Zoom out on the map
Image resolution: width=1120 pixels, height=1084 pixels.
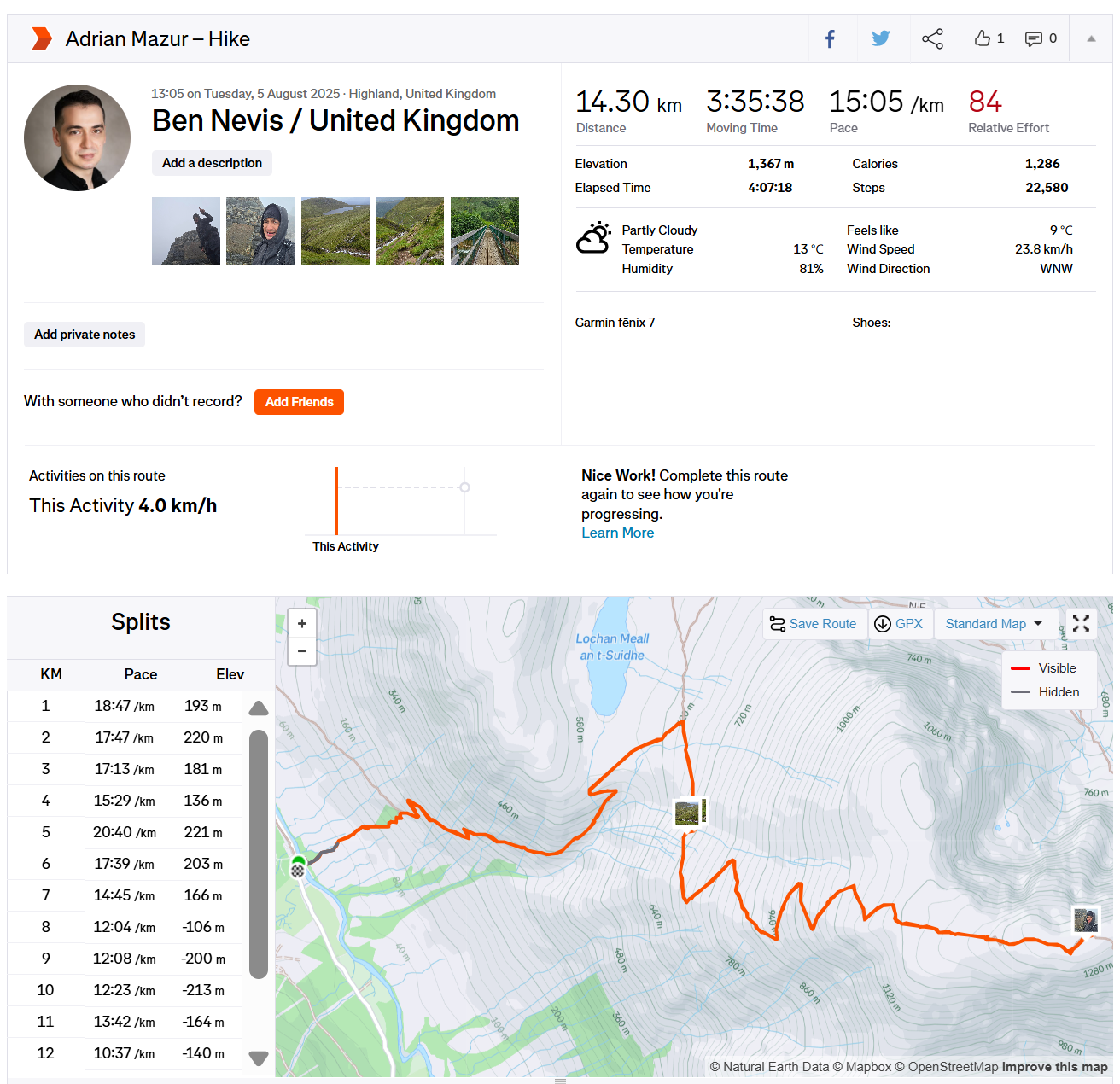[x=302, y=651]
